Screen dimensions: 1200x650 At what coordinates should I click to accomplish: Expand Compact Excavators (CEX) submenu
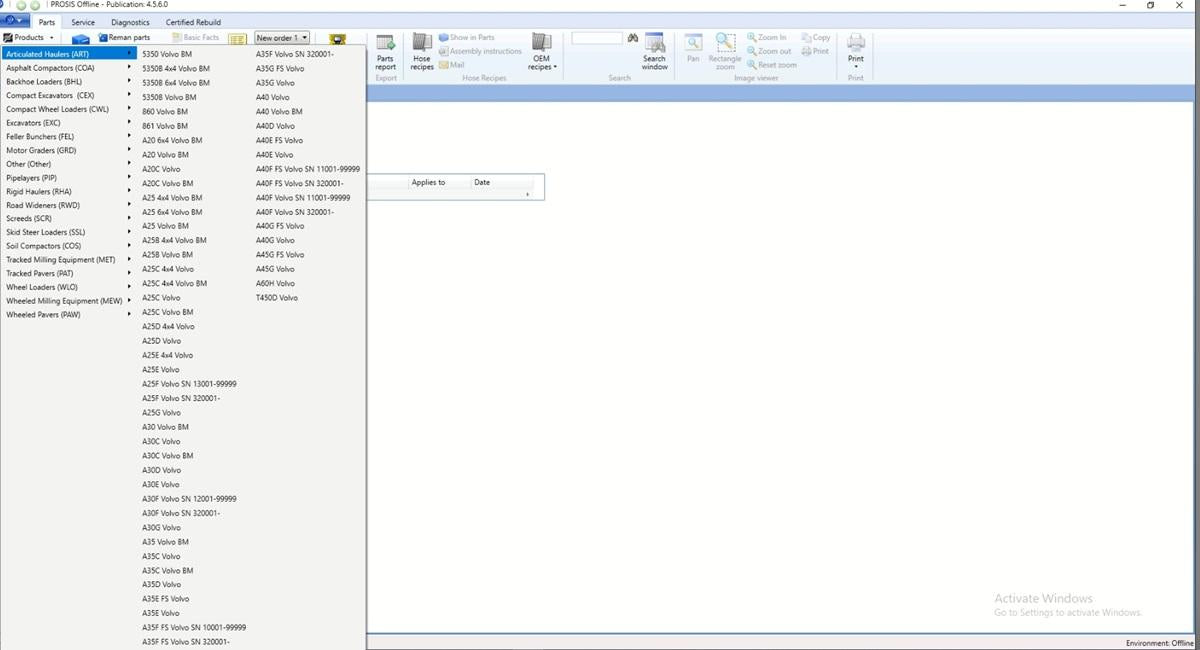click(68, 96)
